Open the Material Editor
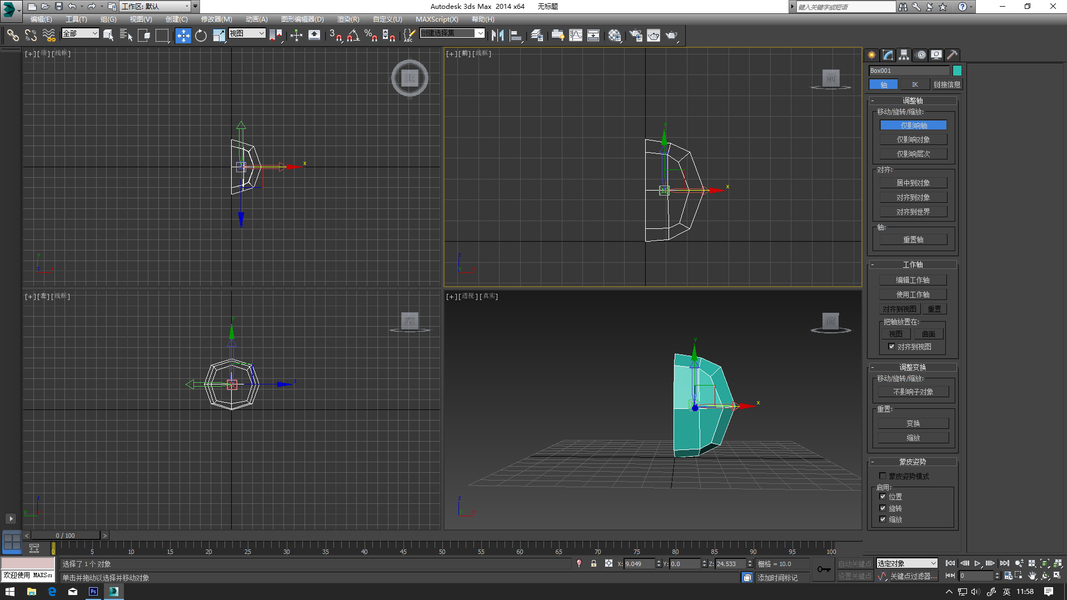 [614, 35]
